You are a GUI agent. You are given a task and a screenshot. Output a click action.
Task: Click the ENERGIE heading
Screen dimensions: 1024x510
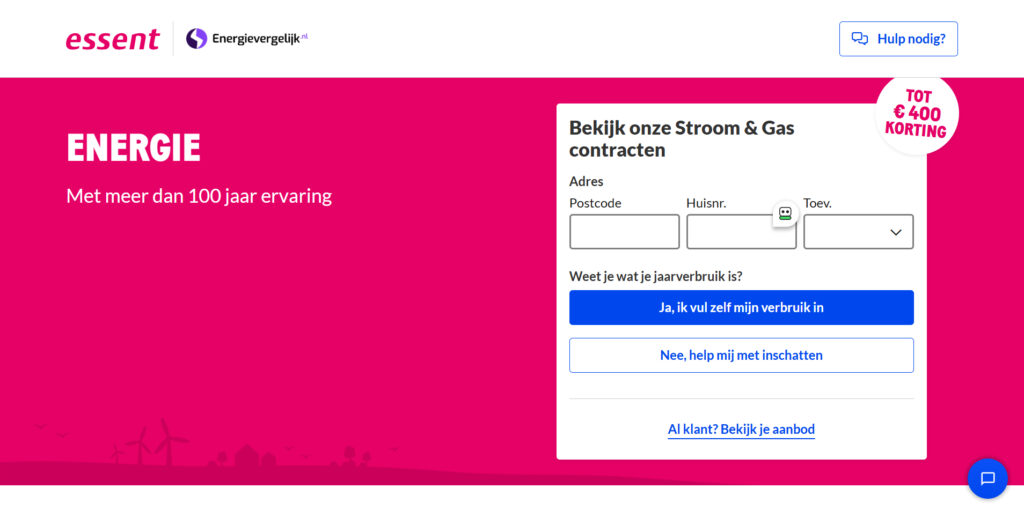pos(133,148)
